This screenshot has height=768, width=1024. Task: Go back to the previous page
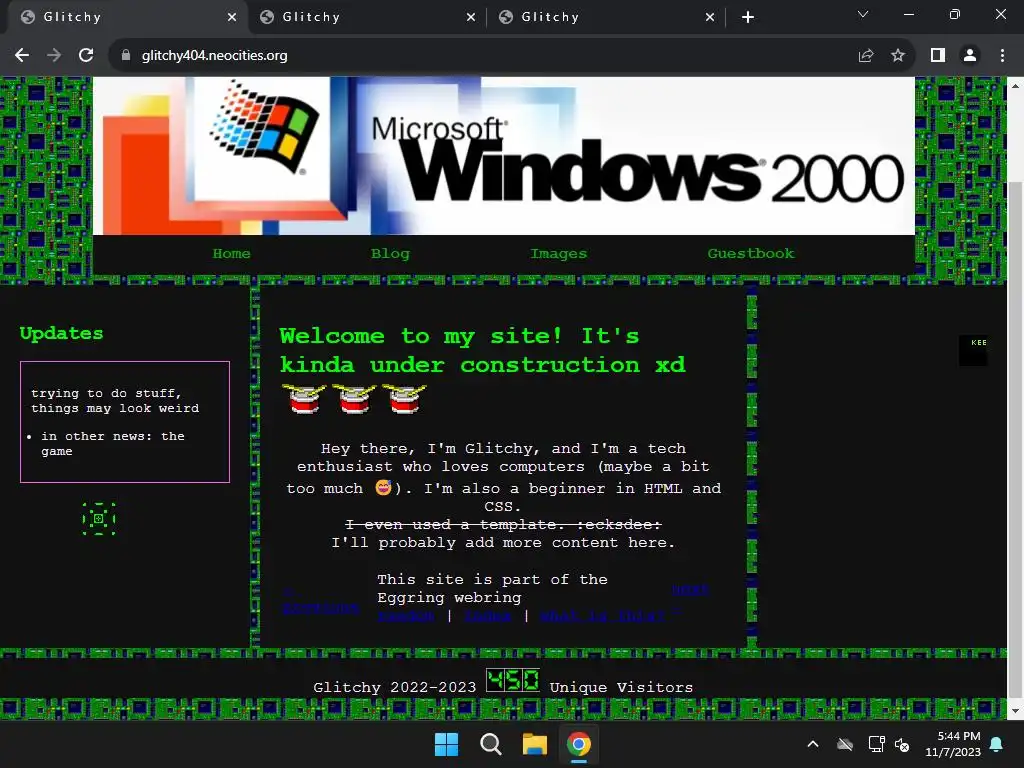22,56
